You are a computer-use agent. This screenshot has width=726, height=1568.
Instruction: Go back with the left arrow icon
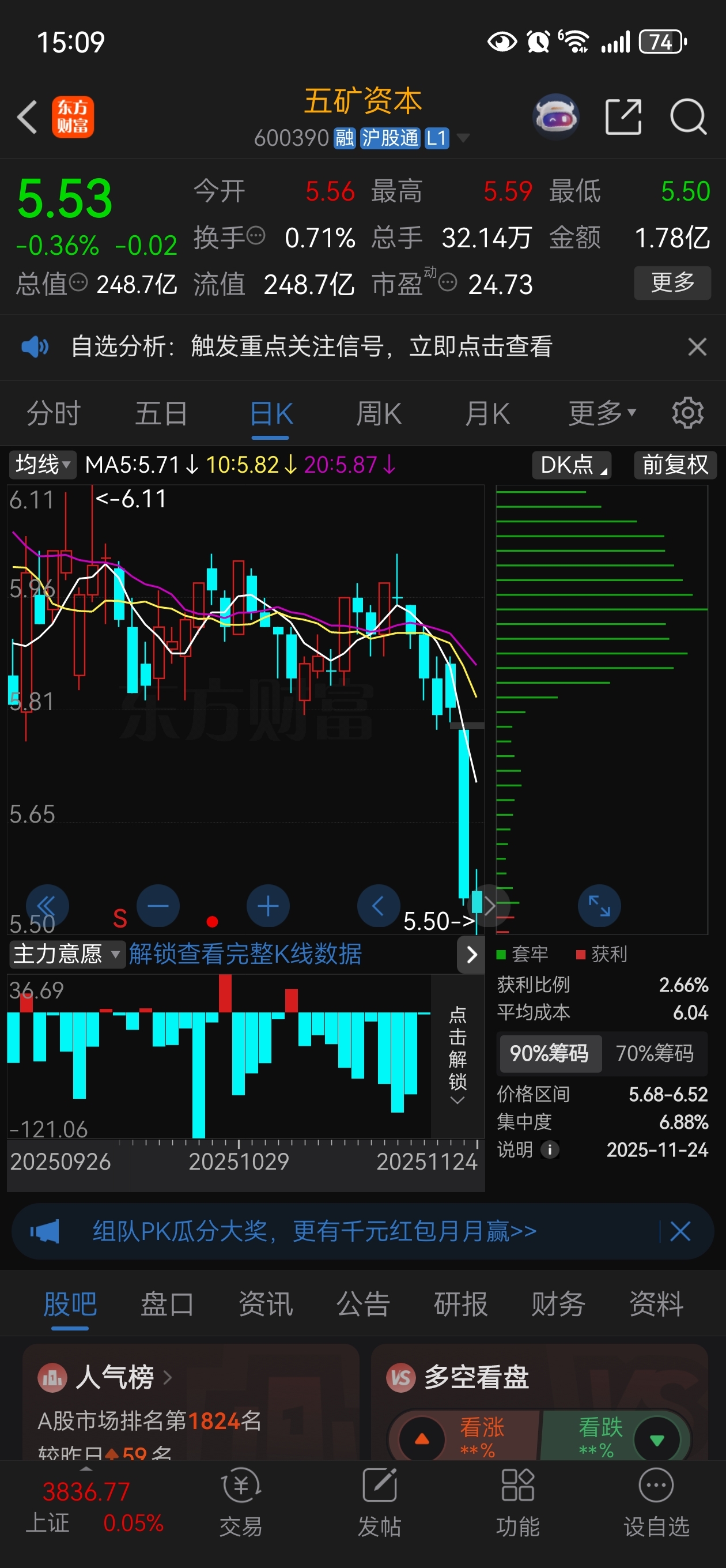28,116
